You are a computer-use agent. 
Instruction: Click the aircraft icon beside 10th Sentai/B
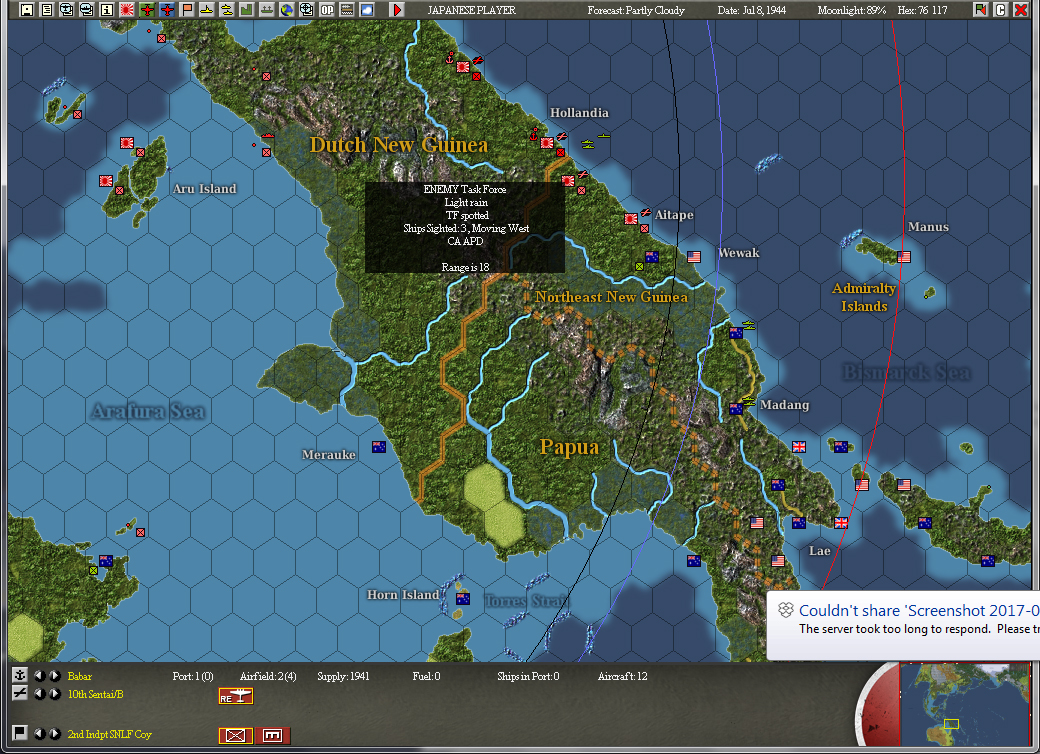click(x=20, y=693)
